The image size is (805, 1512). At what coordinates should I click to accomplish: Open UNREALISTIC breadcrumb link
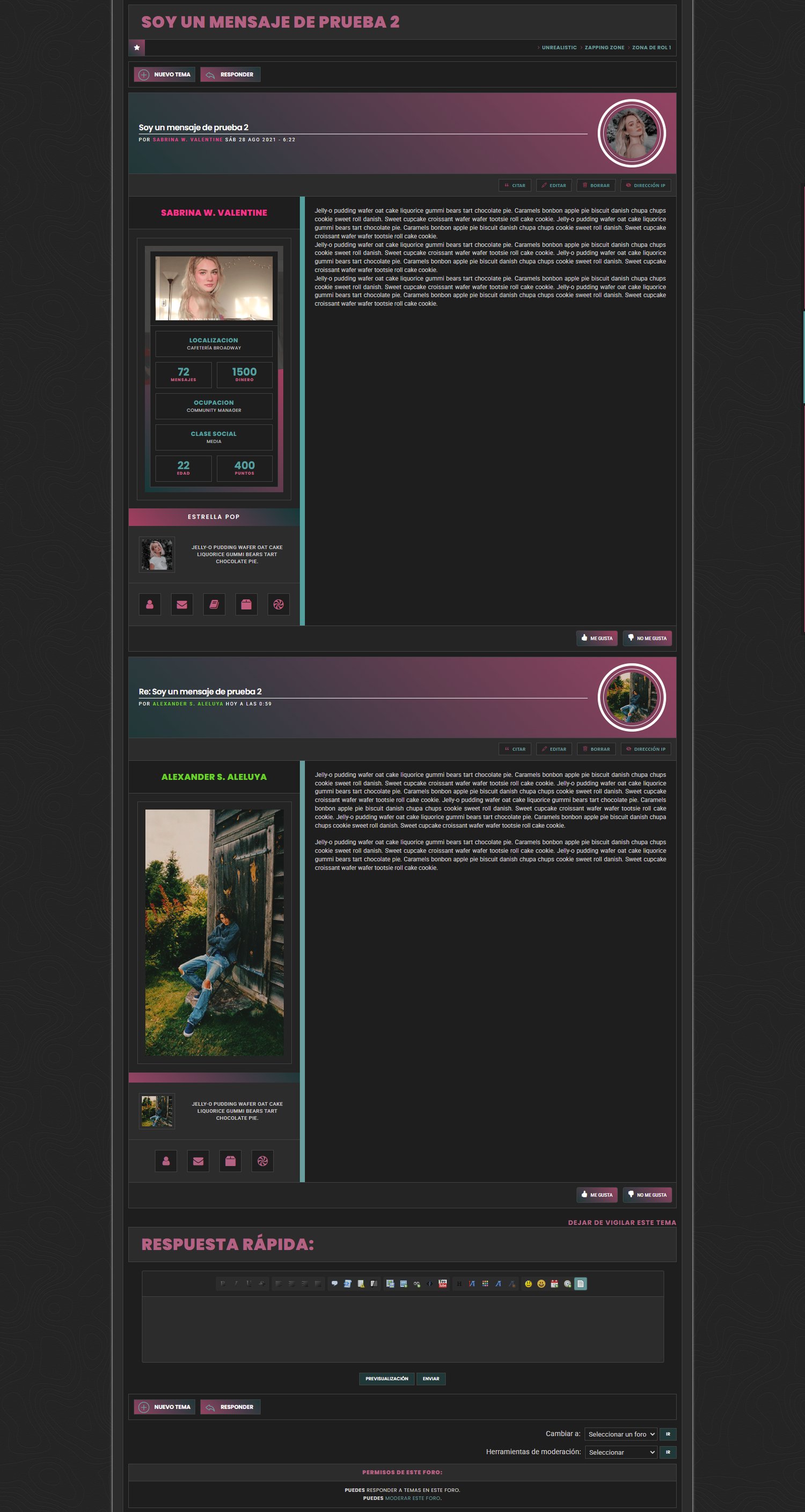pos(559,48)
